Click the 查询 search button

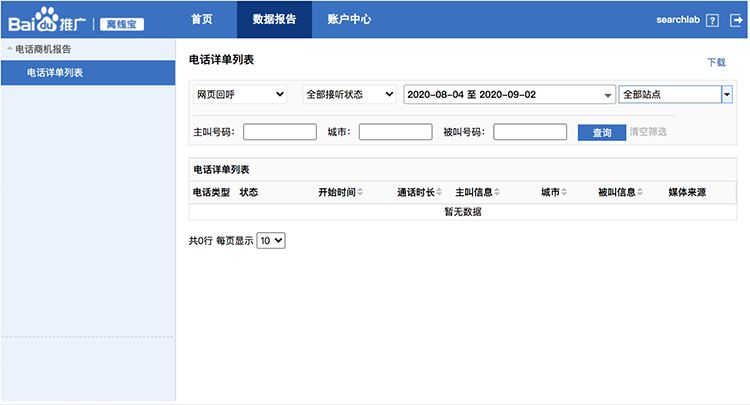point(601,132)
